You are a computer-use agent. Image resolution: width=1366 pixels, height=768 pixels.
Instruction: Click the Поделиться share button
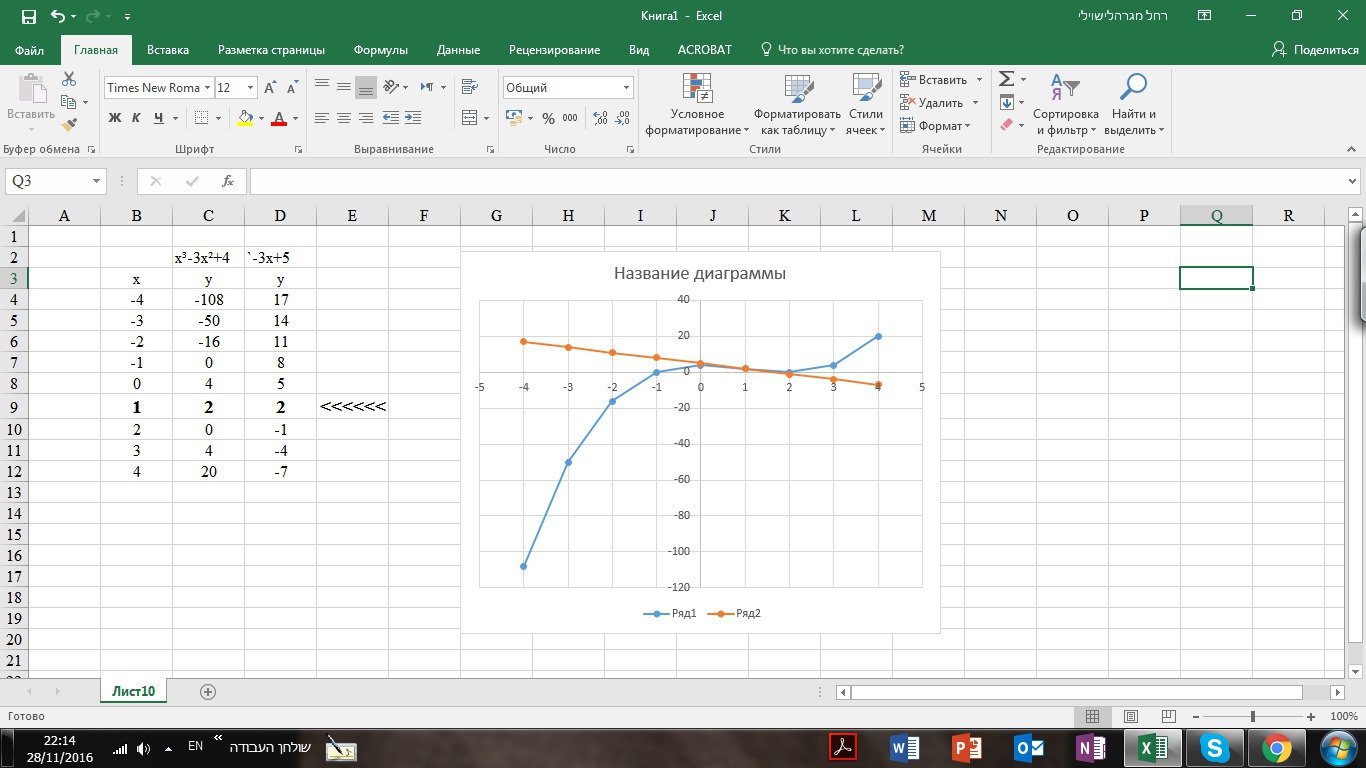pyautogui.click(x=1315, y=49)
